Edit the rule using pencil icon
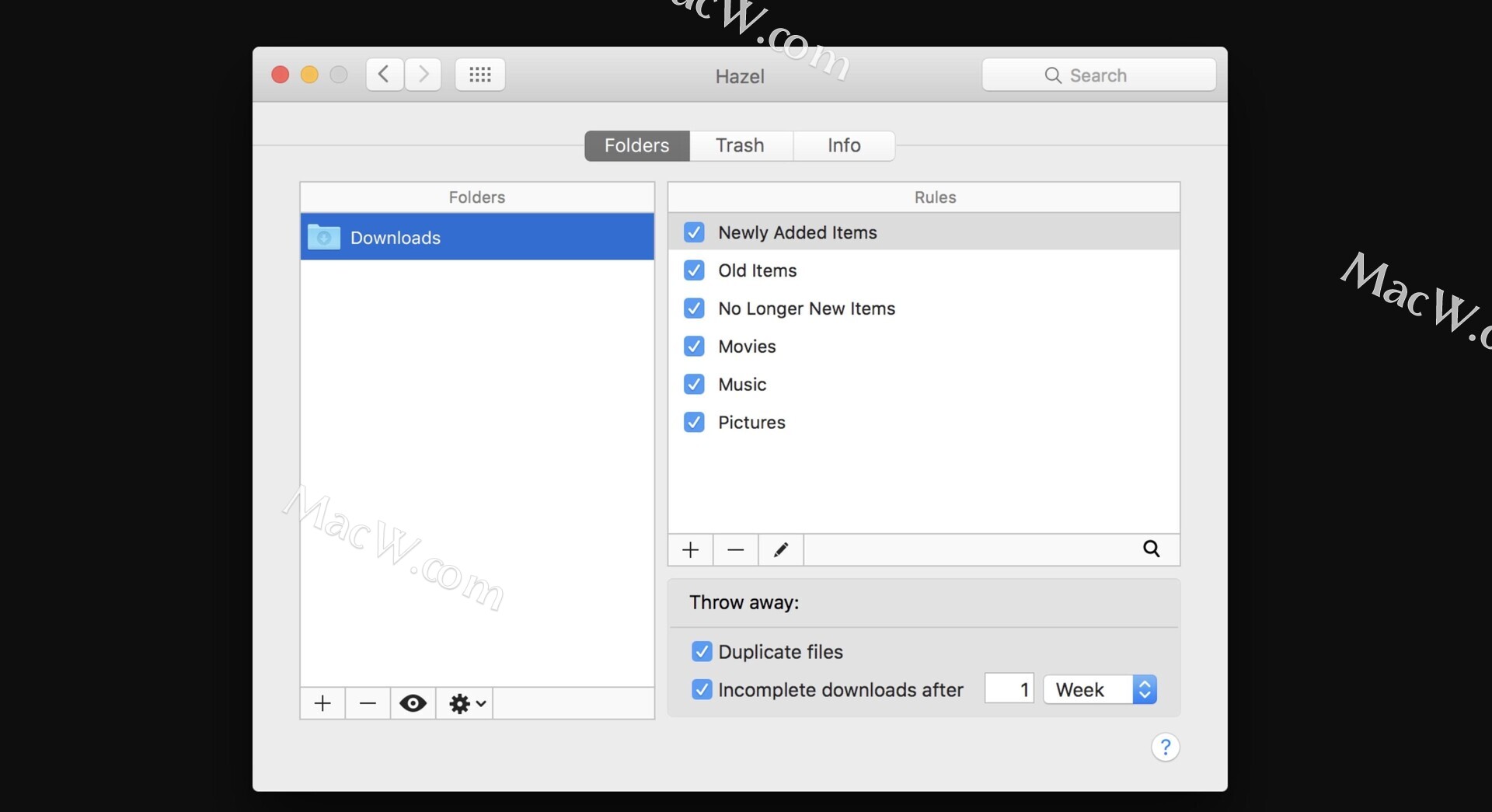This screenshot has width=1492, height=812. coord(780,550)
